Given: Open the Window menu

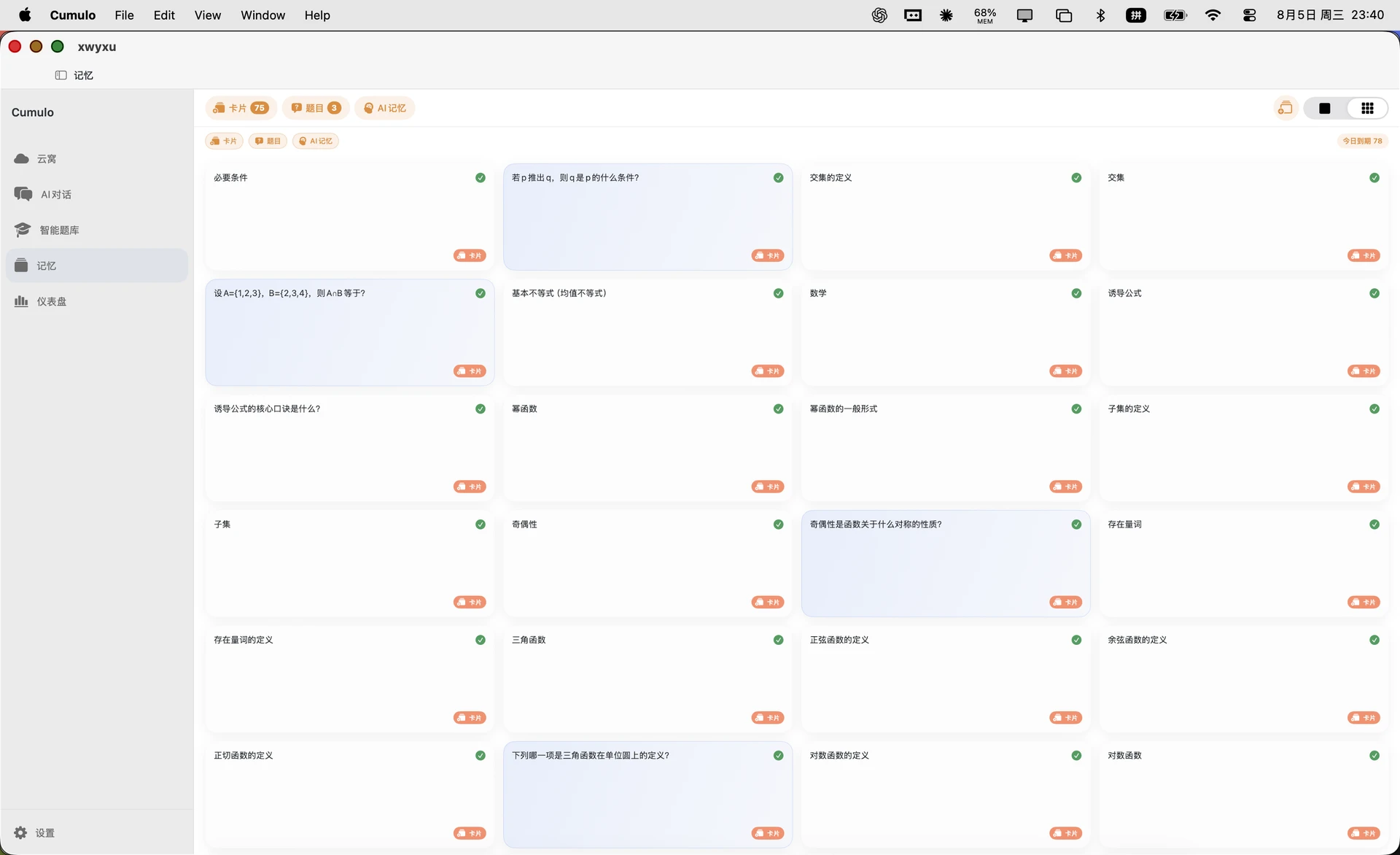Looking at the screenshot, I should click(x=262, y=15).
